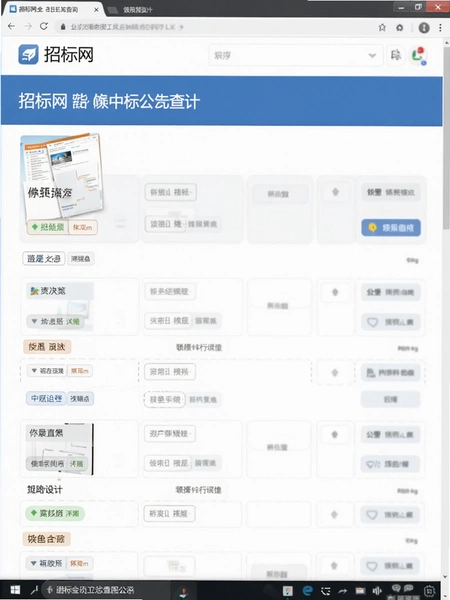This screenshot has height=600, width=450.
Task: Click the heart button in the bottom row
Action: [390, 566]
